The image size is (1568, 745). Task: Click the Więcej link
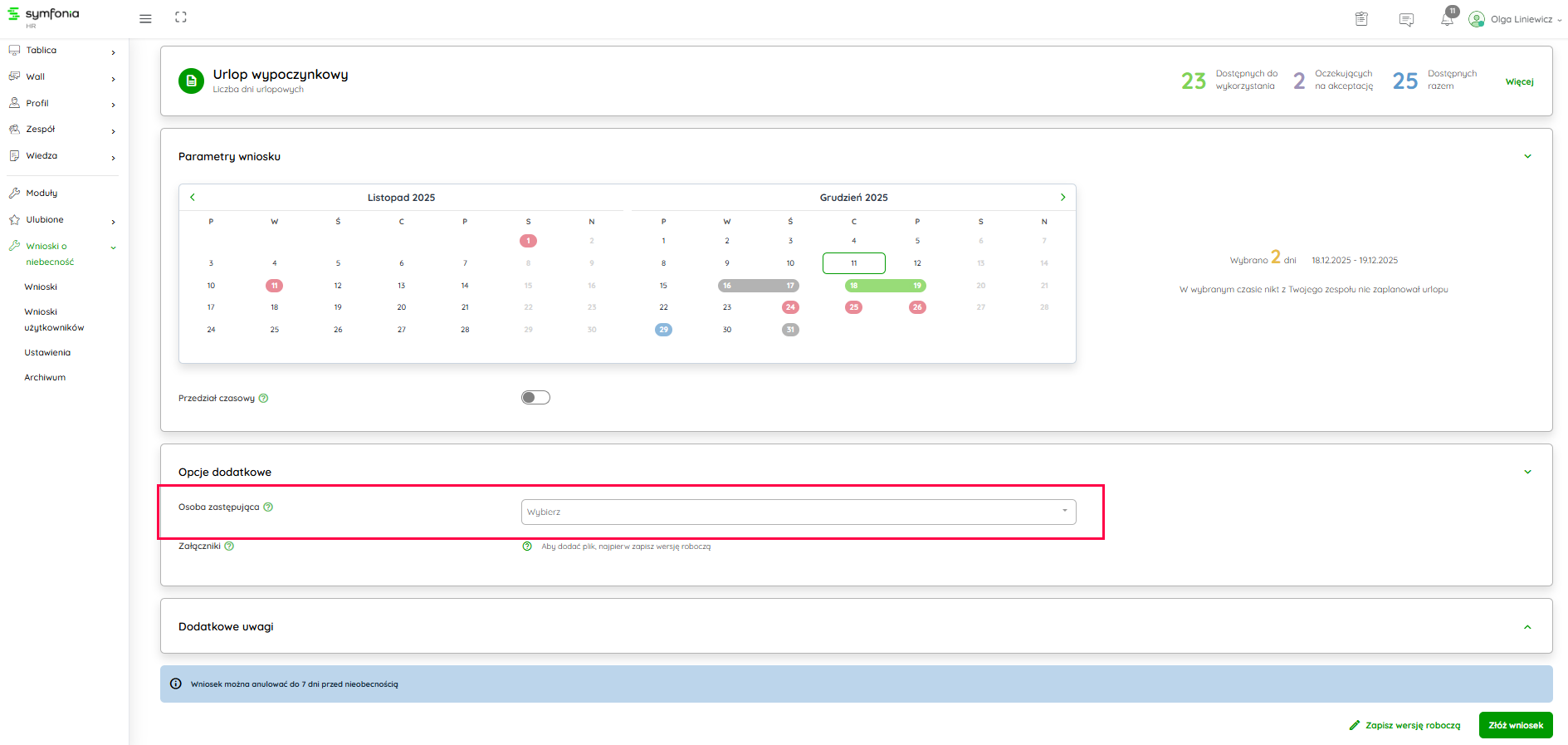pos(1519,81)
